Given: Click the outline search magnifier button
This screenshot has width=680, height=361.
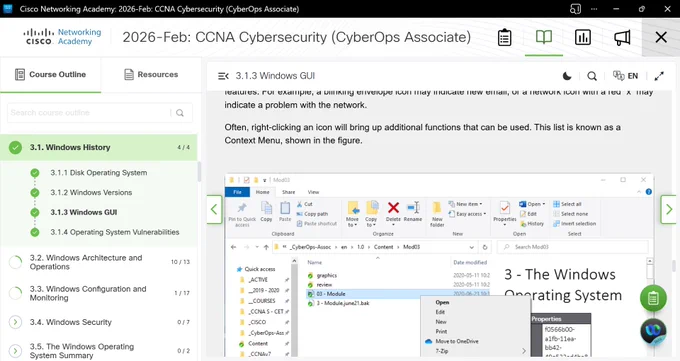Looking at the screenshot, I should coord(180,113).
